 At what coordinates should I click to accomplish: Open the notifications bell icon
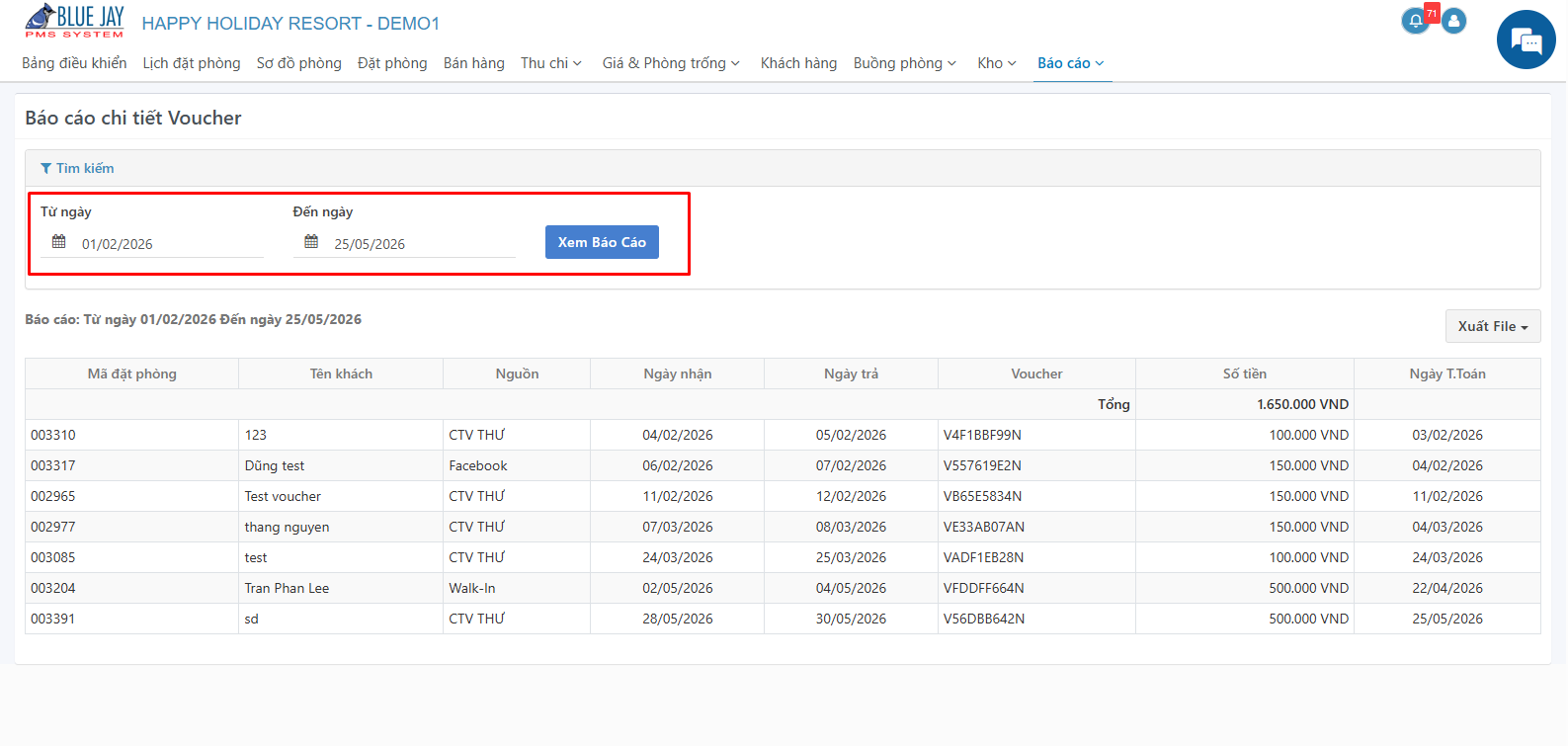(x=1416, y=21)
